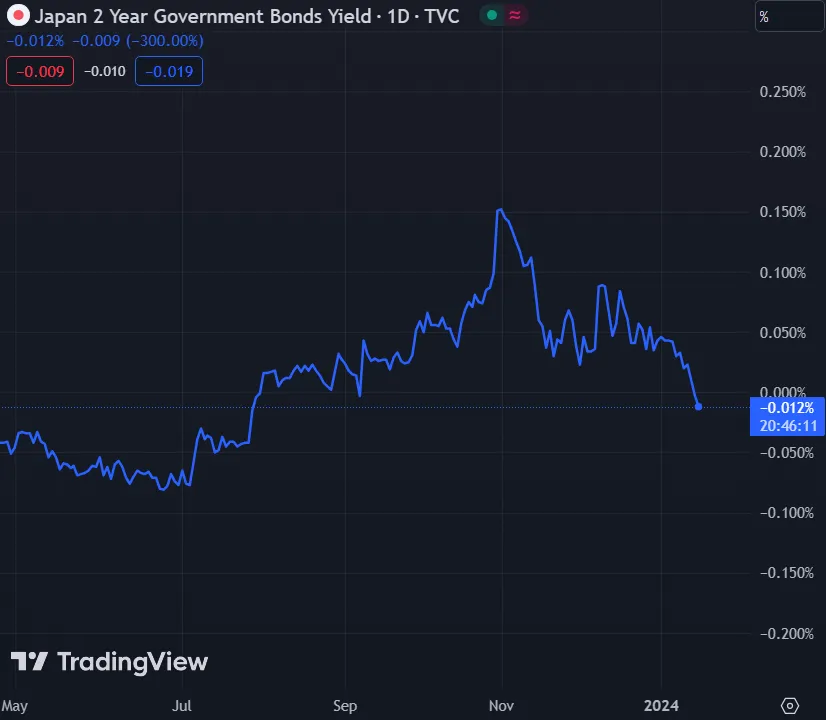Open chart settings hexagon gear icon
This screenshot has width=826, height=720.
(790, 705)
